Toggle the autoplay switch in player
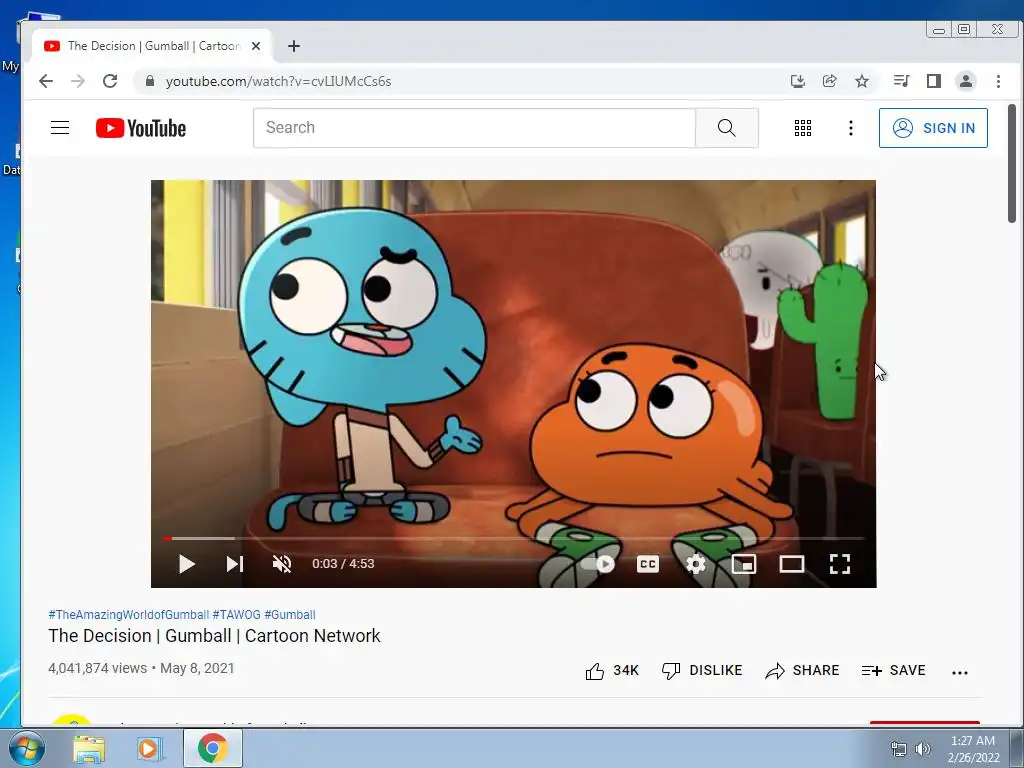The width and height of the screenshot is (1024, 768). pyautogui.click(x=599, y=564)
